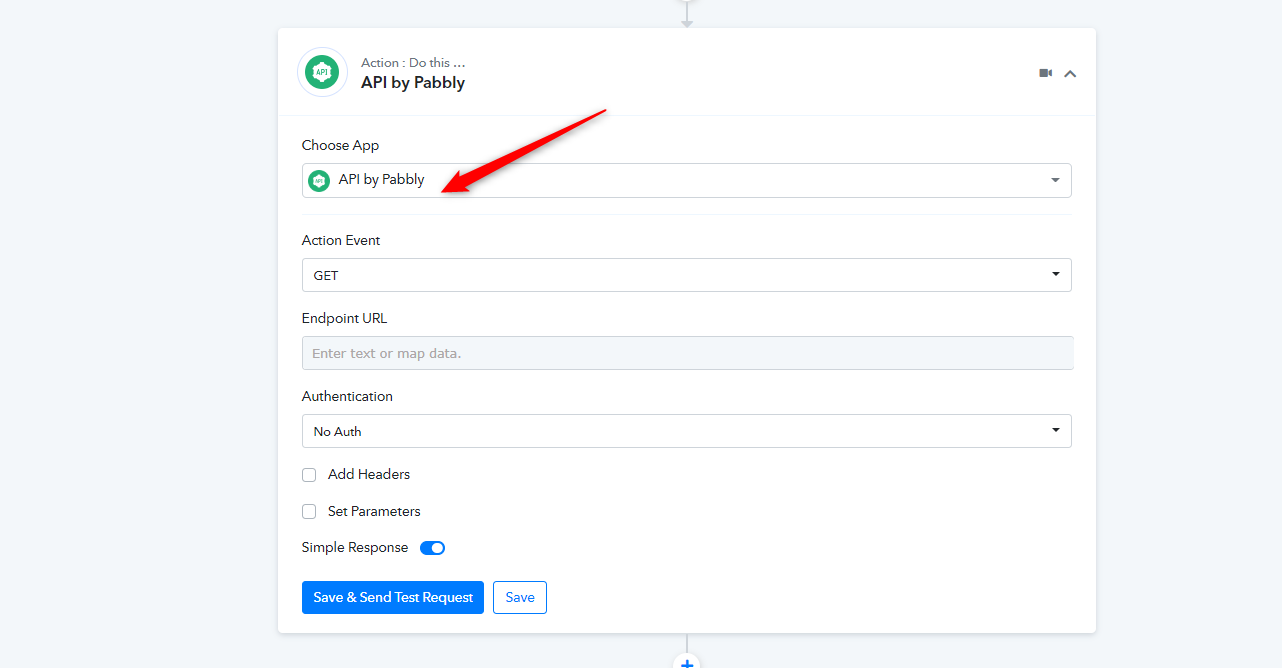Click the Endpoint URL input field
1282x668 pixels.
687,353
